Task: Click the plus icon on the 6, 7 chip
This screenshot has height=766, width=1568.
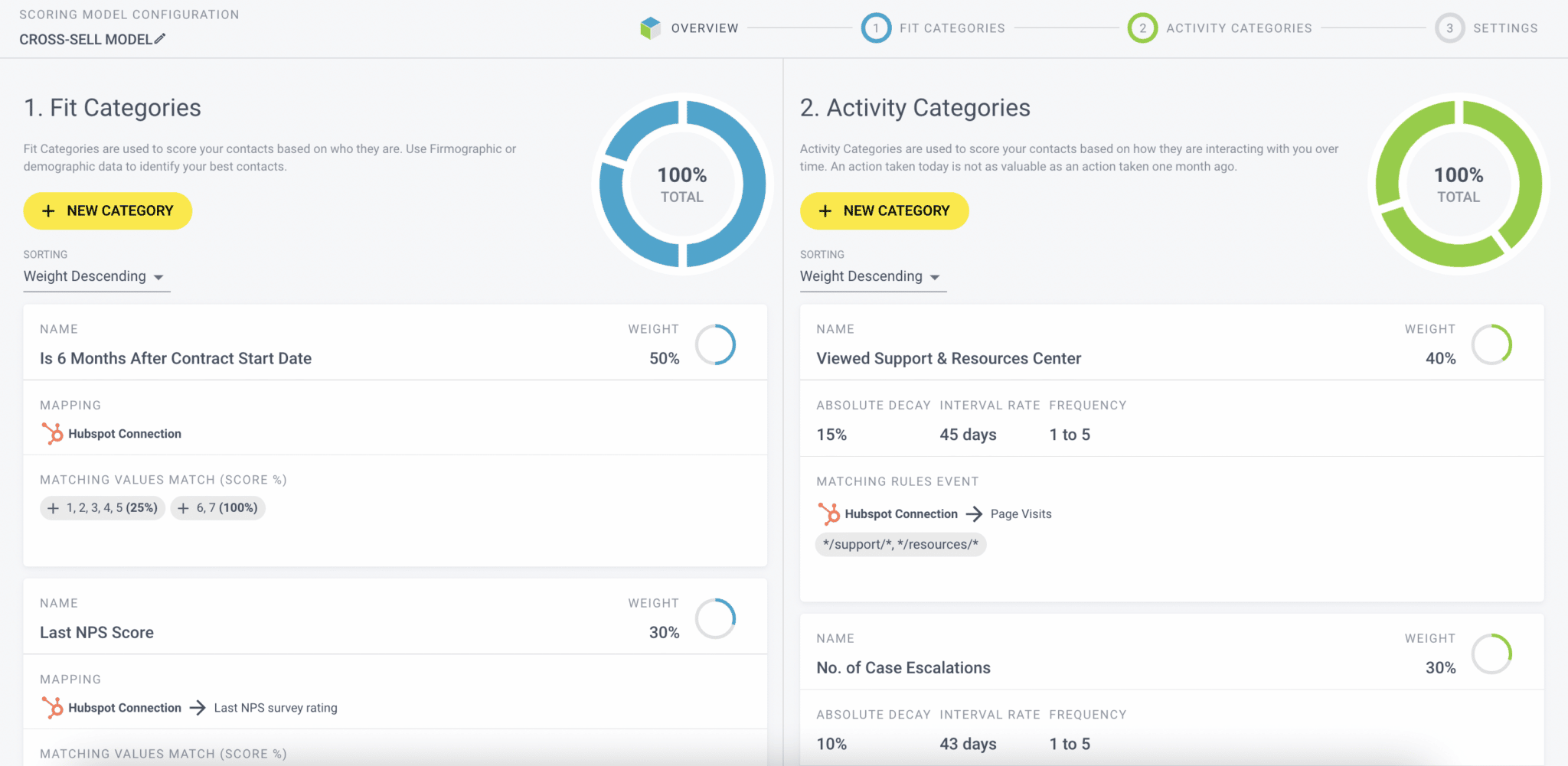Action: [183, 508]
